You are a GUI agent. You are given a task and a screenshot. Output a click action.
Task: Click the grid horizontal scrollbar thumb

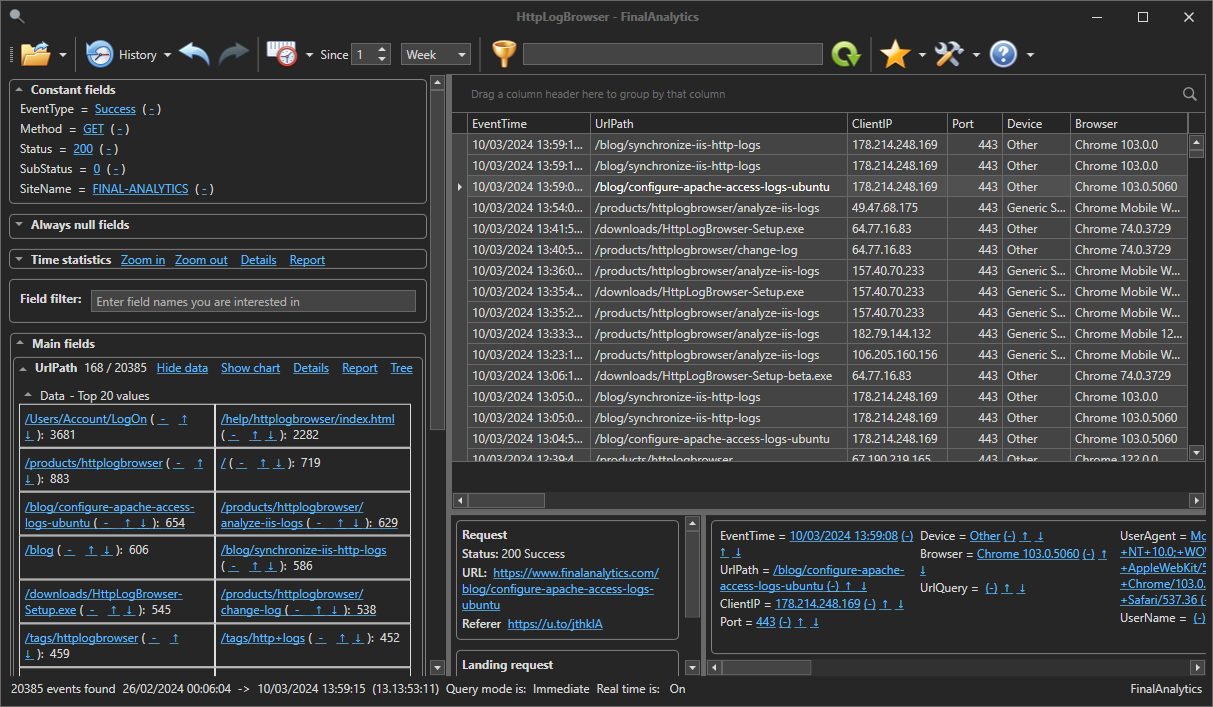508,500
